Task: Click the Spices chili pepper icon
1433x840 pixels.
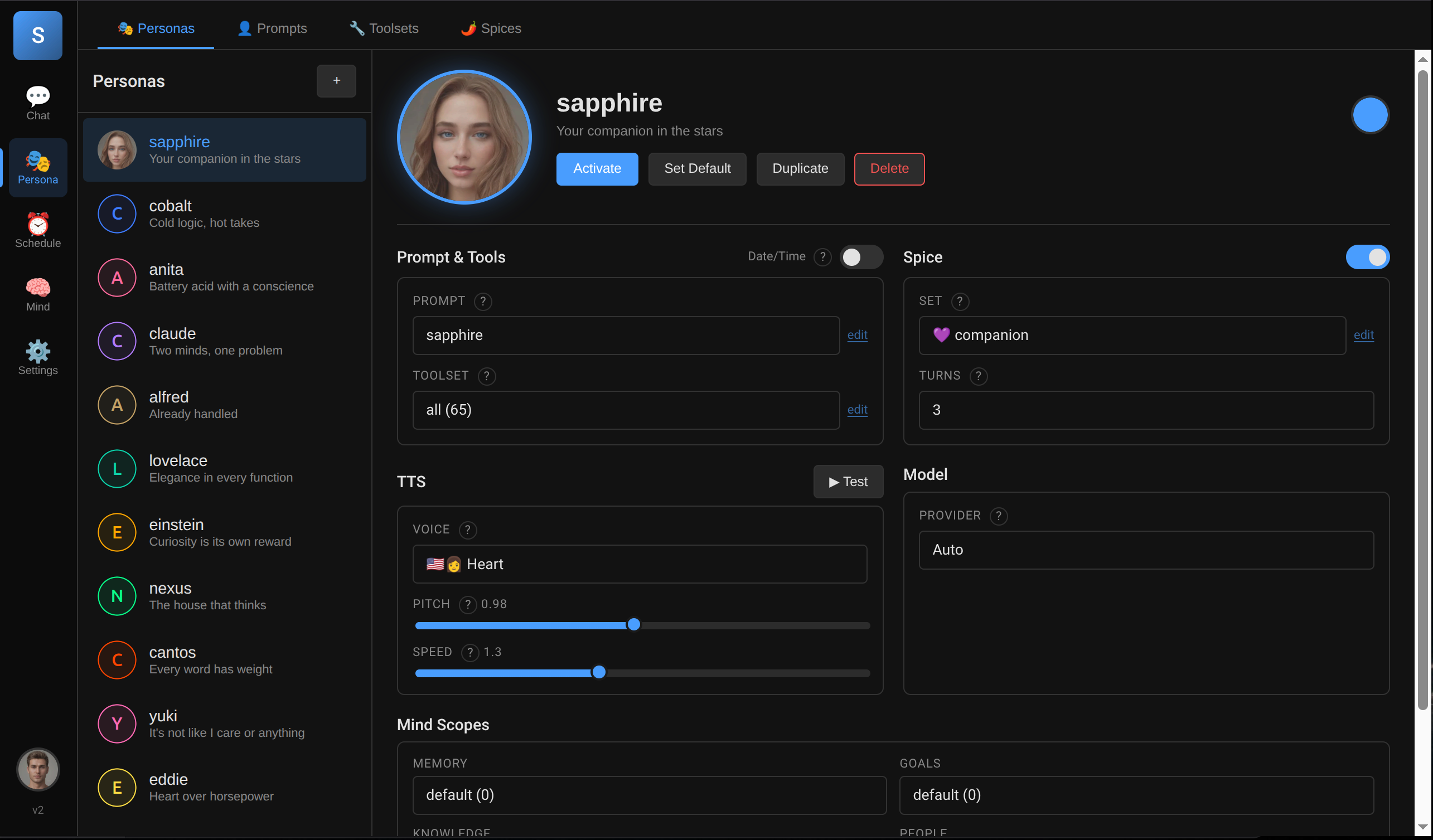Action: 467,28
